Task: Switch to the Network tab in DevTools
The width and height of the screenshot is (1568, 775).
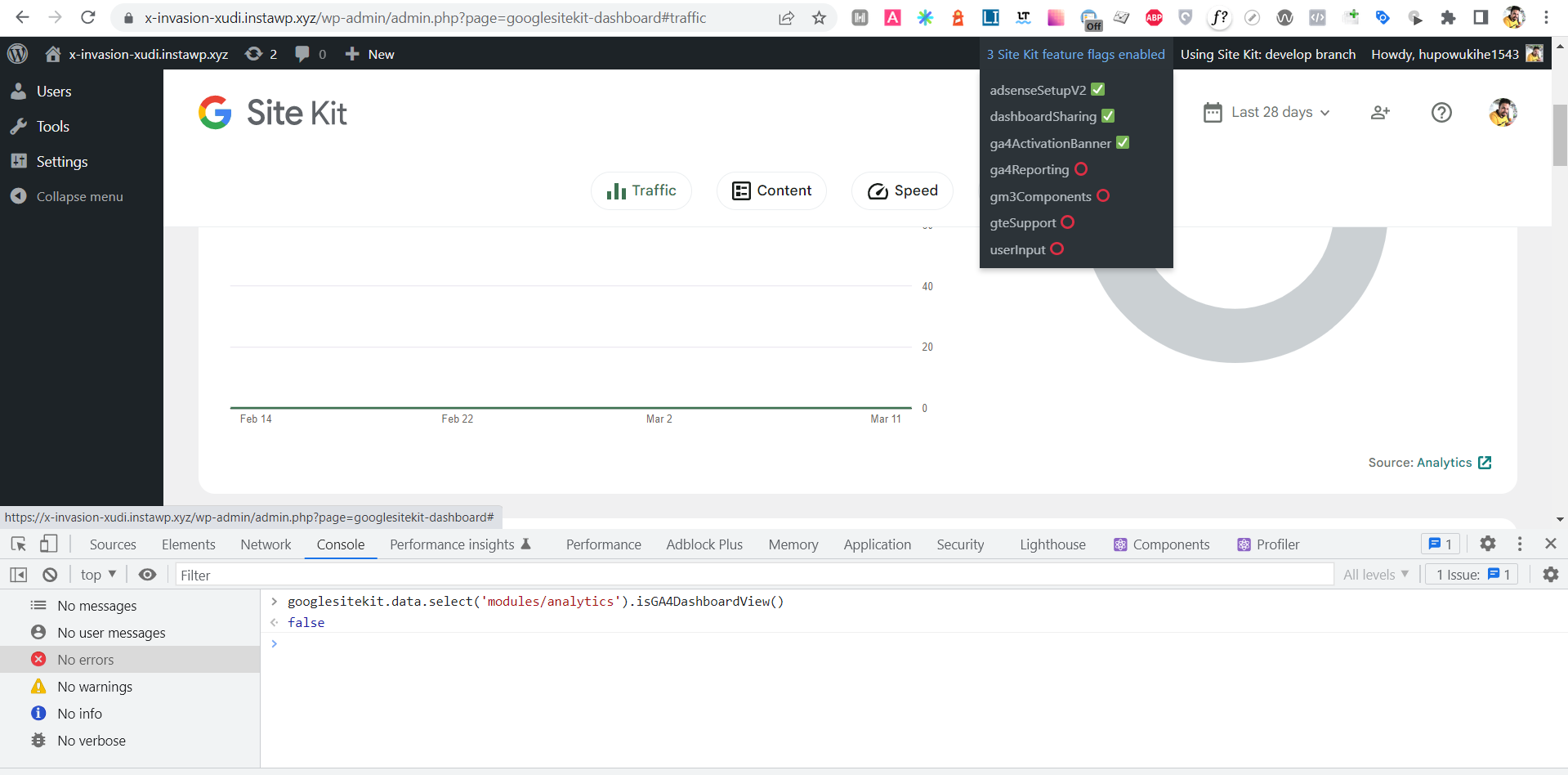Action: click(x=266, y=544)
